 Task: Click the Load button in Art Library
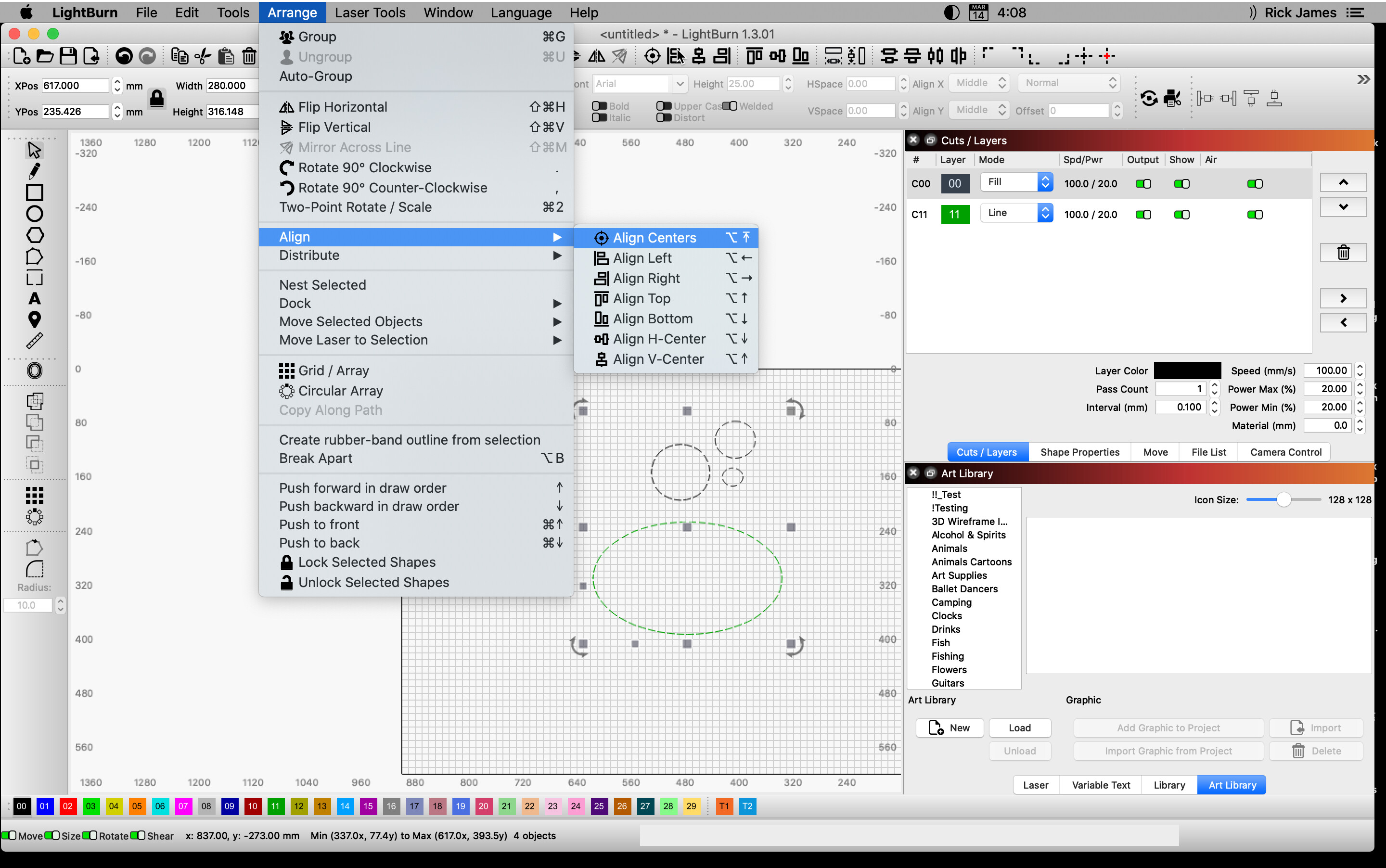(x=1020, y=728)
